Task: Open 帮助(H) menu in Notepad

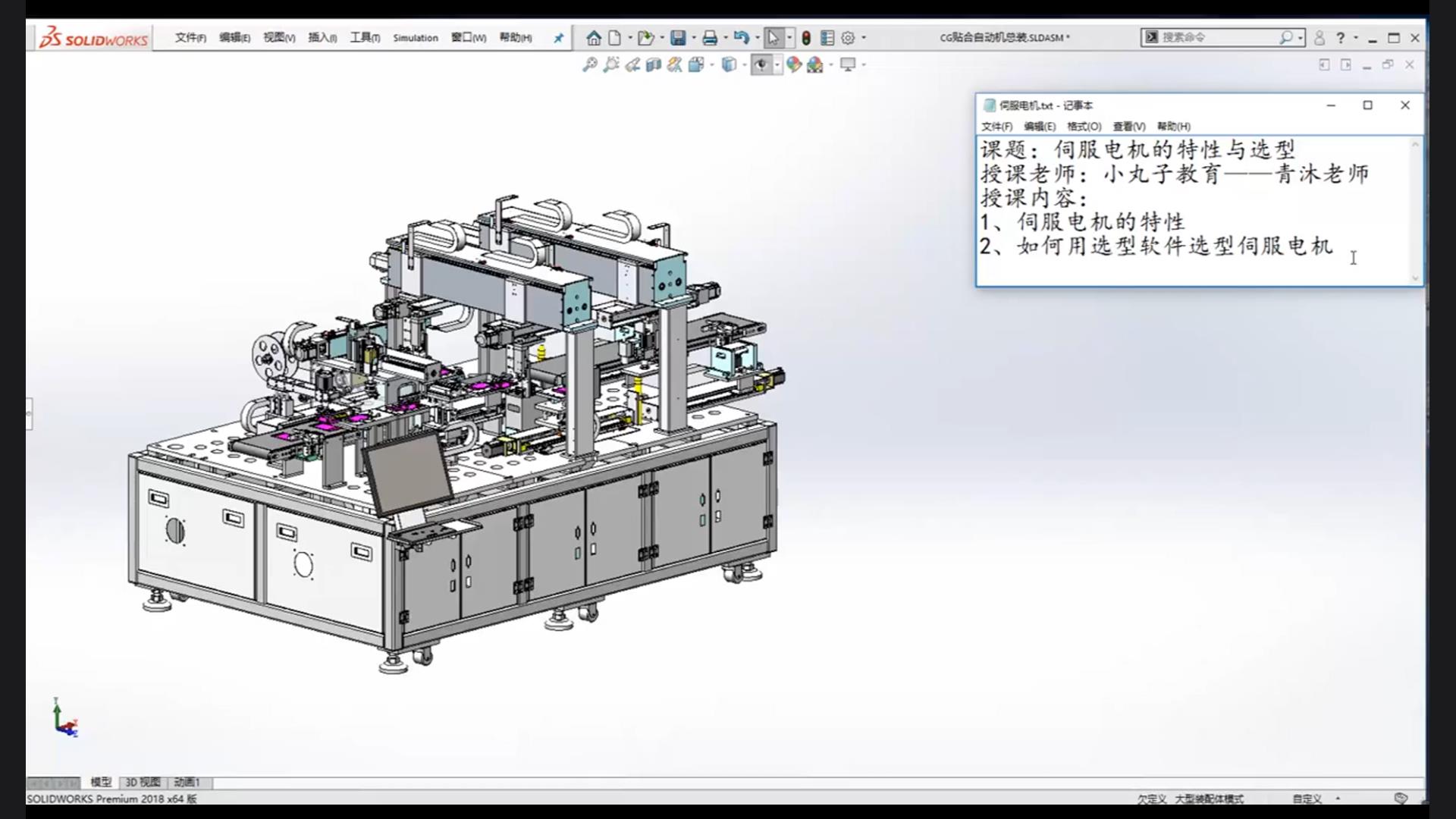Action: (1174, 127)
